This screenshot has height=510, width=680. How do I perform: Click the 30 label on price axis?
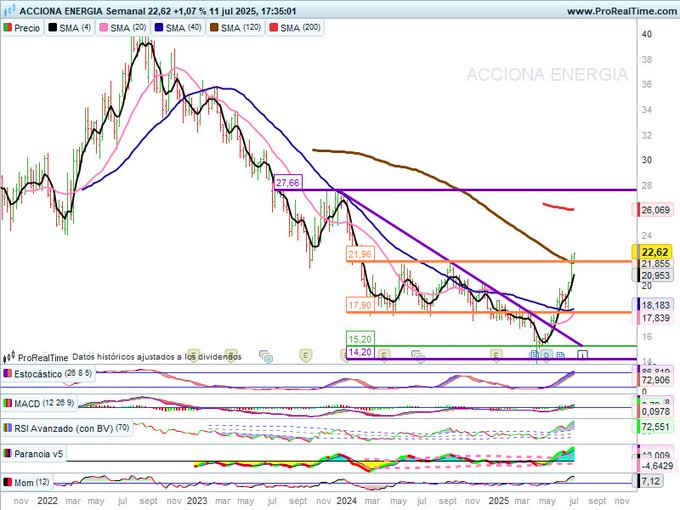tap(647, 160)
